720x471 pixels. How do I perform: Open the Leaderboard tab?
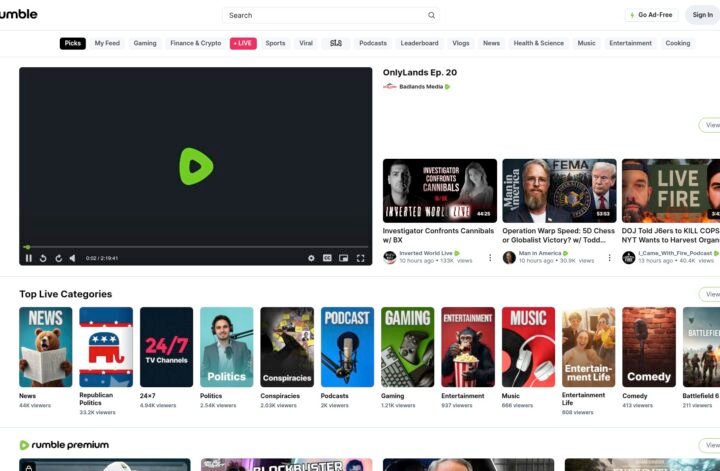[x=419, y=43]
